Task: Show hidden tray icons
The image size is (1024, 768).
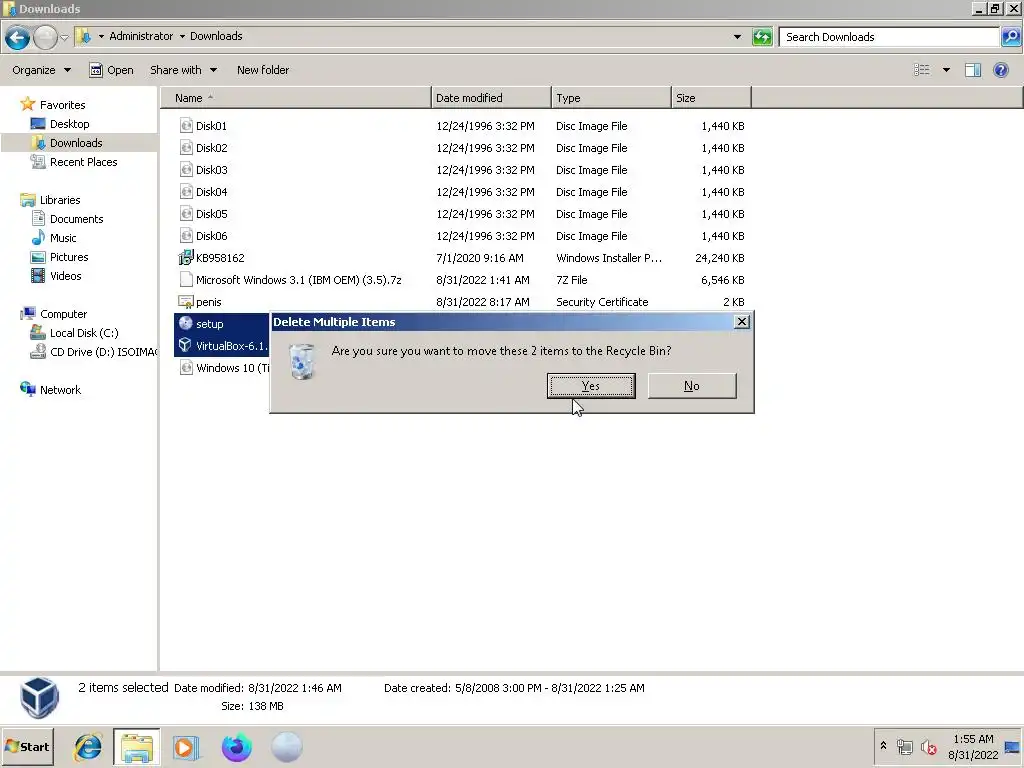Action: point(883,745)
